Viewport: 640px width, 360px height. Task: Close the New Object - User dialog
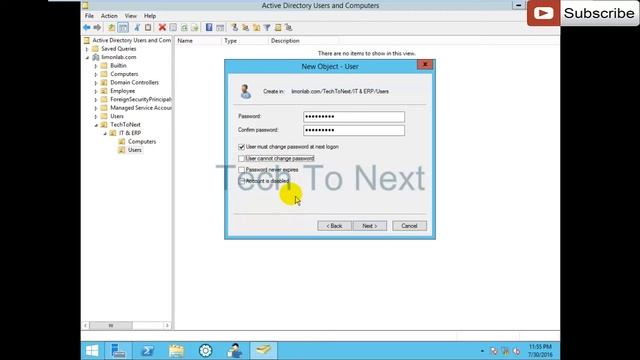[x=425, y=64]
